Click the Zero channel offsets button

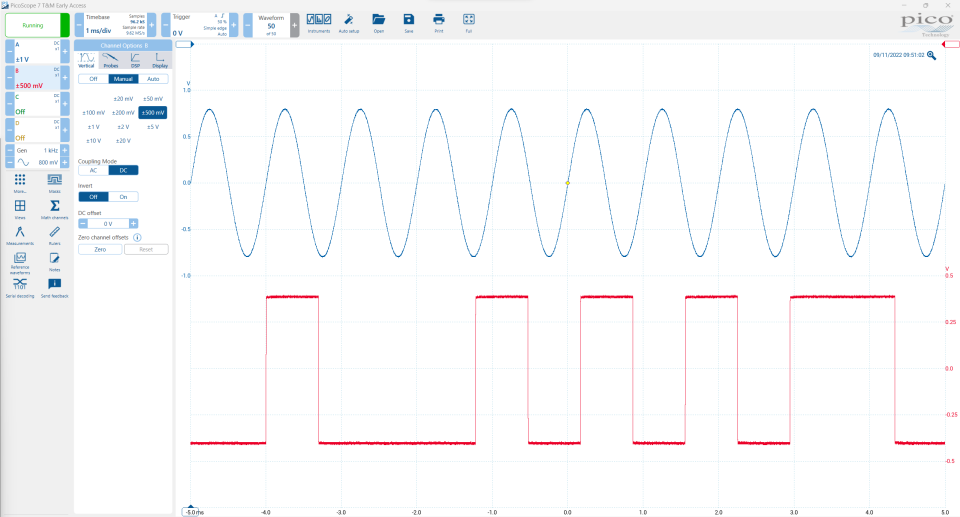point(100,249)
